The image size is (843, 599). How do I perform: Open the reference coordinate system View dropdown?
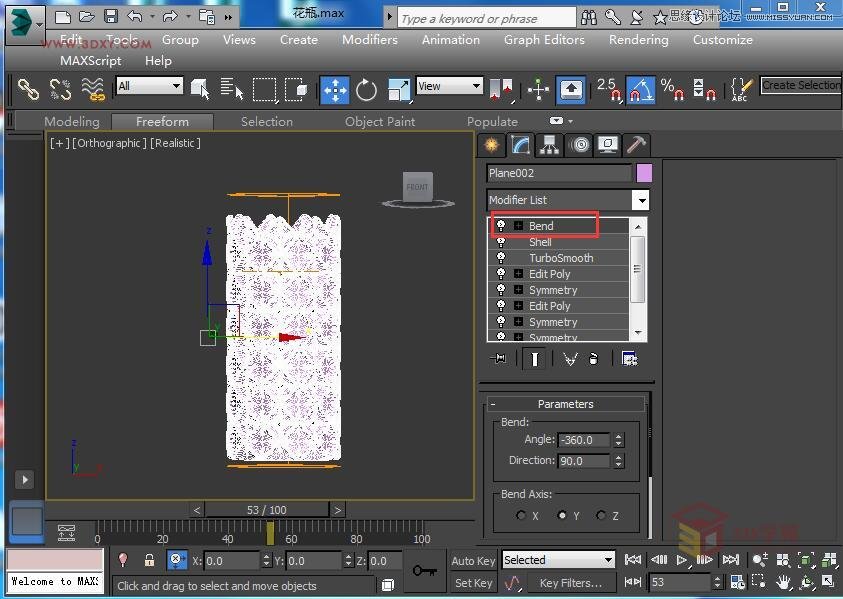(x=449, y=85)
